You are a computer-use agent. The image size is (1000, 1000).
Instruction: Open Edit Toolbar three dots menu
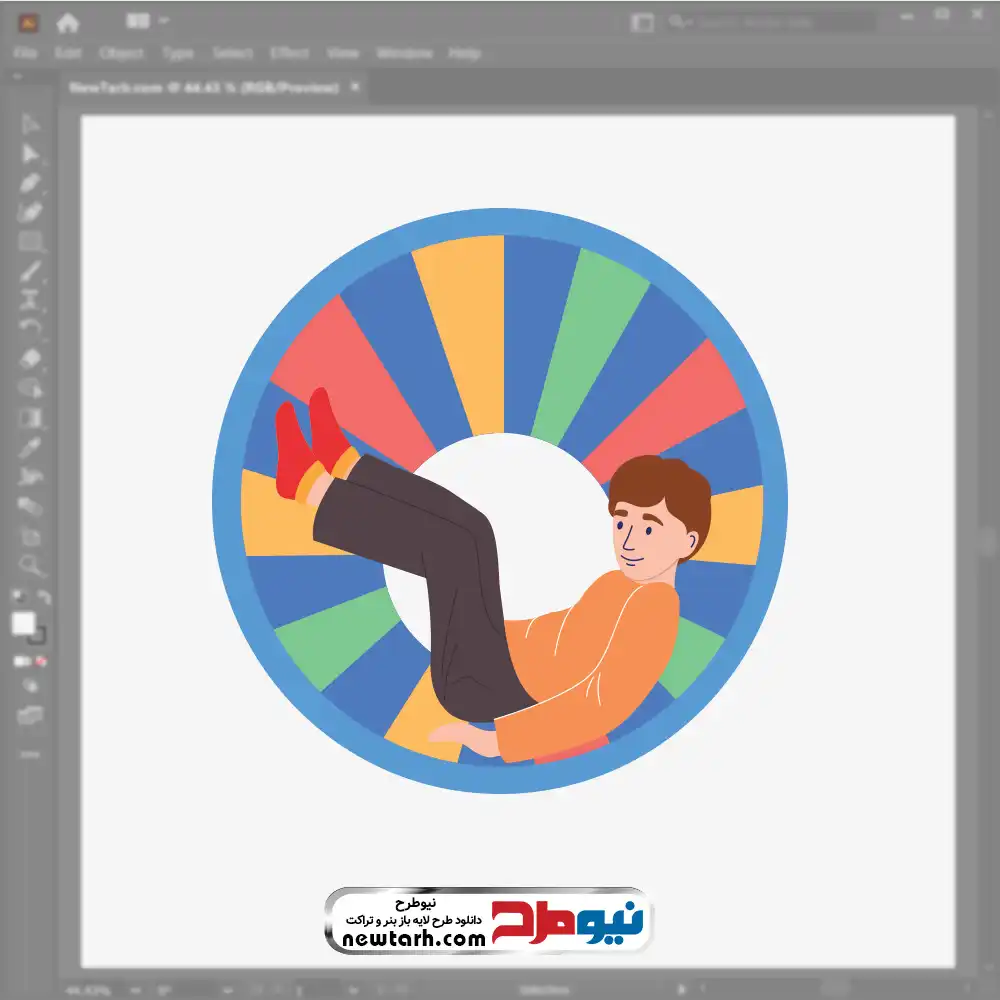(x=29, y=754)
